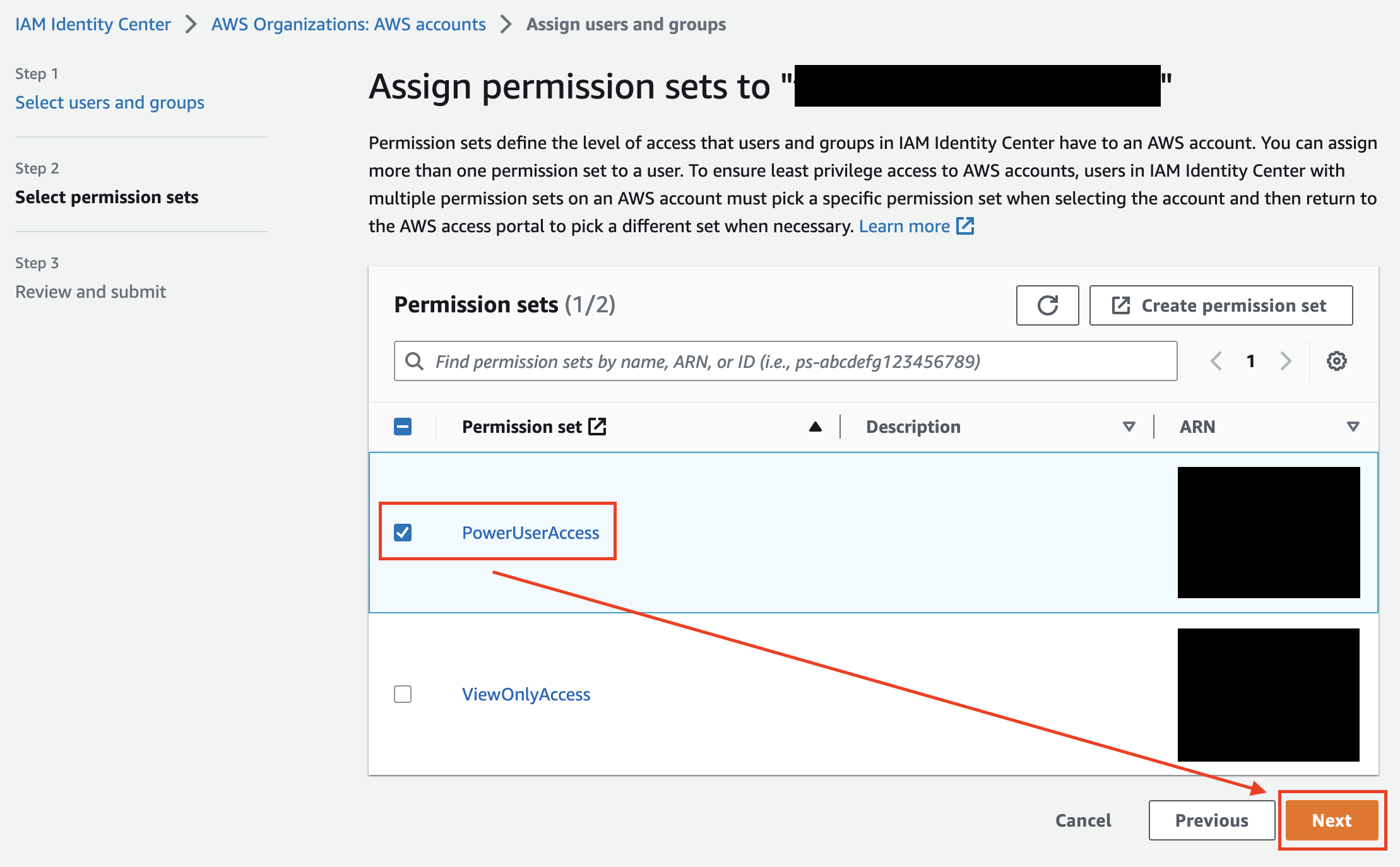The width and height of the screenshot is (1400, 867).
Task: Open IAM Identity Center breadcrumb
Action: coord(93,24)
